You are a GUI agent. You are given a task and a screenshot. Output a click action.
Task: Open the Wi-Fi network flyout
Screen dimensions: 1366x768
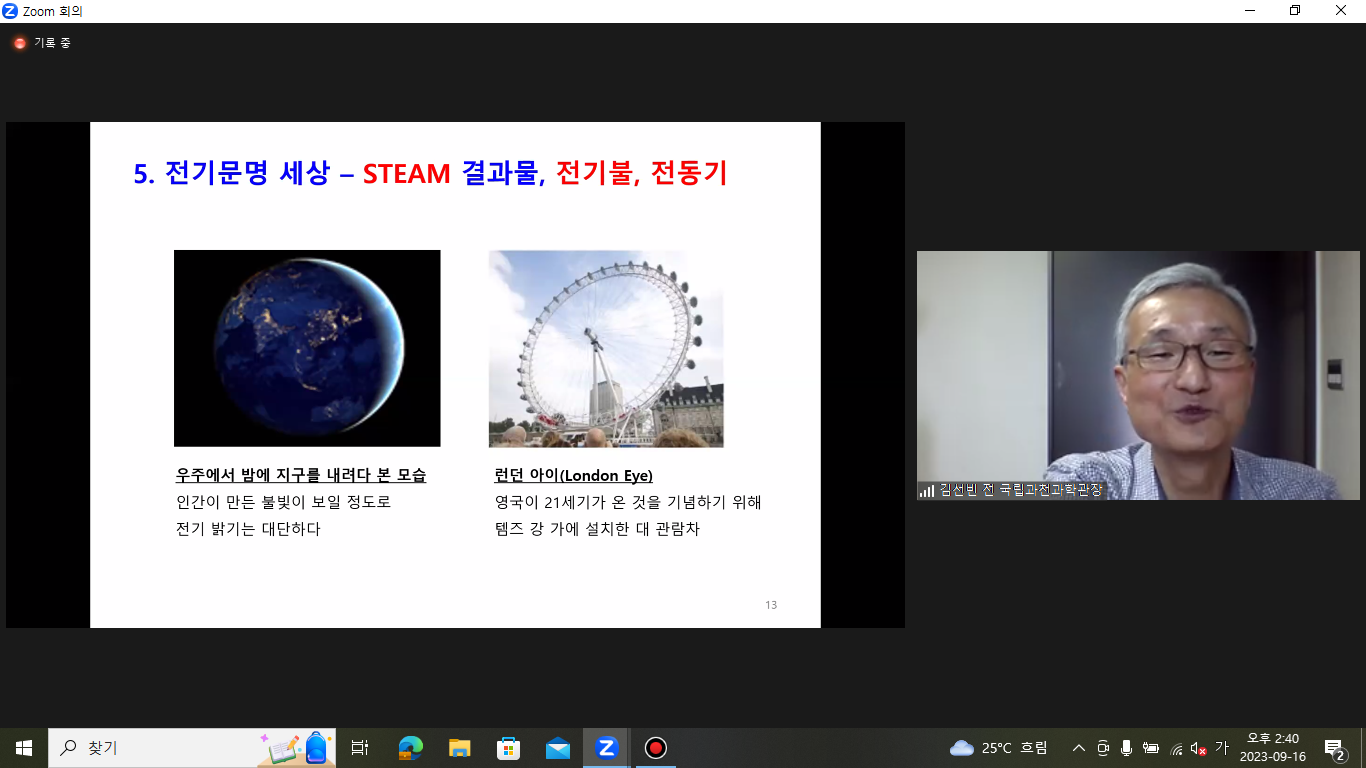(x=1175, y=748)
